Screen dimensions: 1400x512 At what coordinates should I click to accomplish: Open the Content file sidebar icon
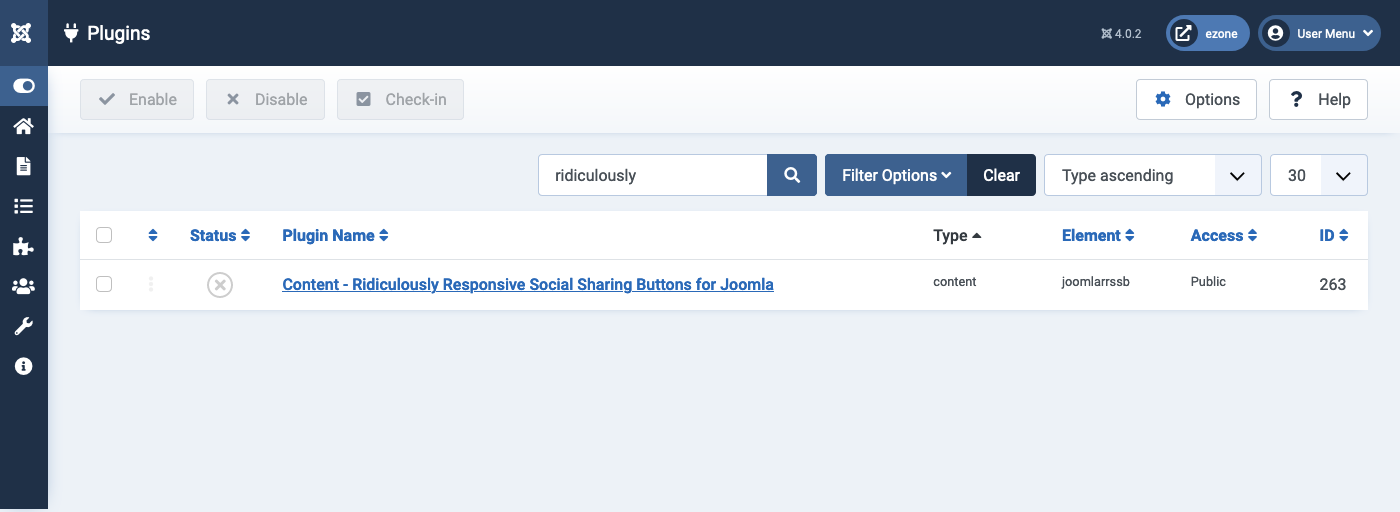24,166
